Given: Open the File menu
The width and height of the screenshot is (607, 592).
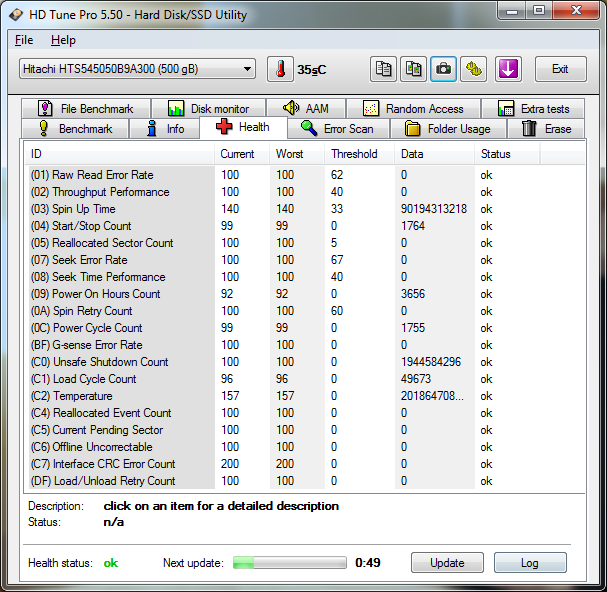Looking at the screenshot, I should pyautogui.click(x=24, y=40).
